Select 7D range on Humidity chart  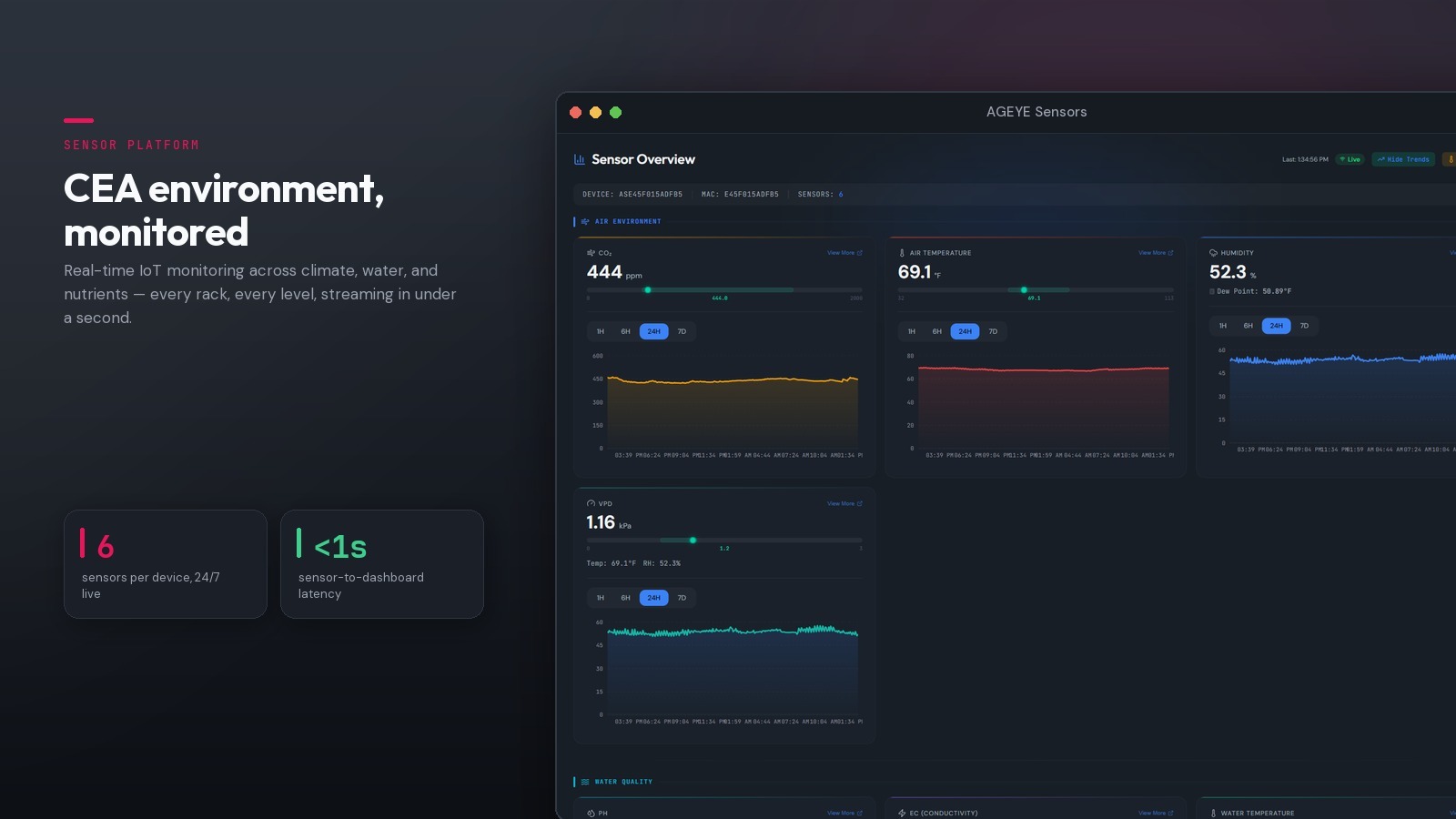(x=1305, y=326)
